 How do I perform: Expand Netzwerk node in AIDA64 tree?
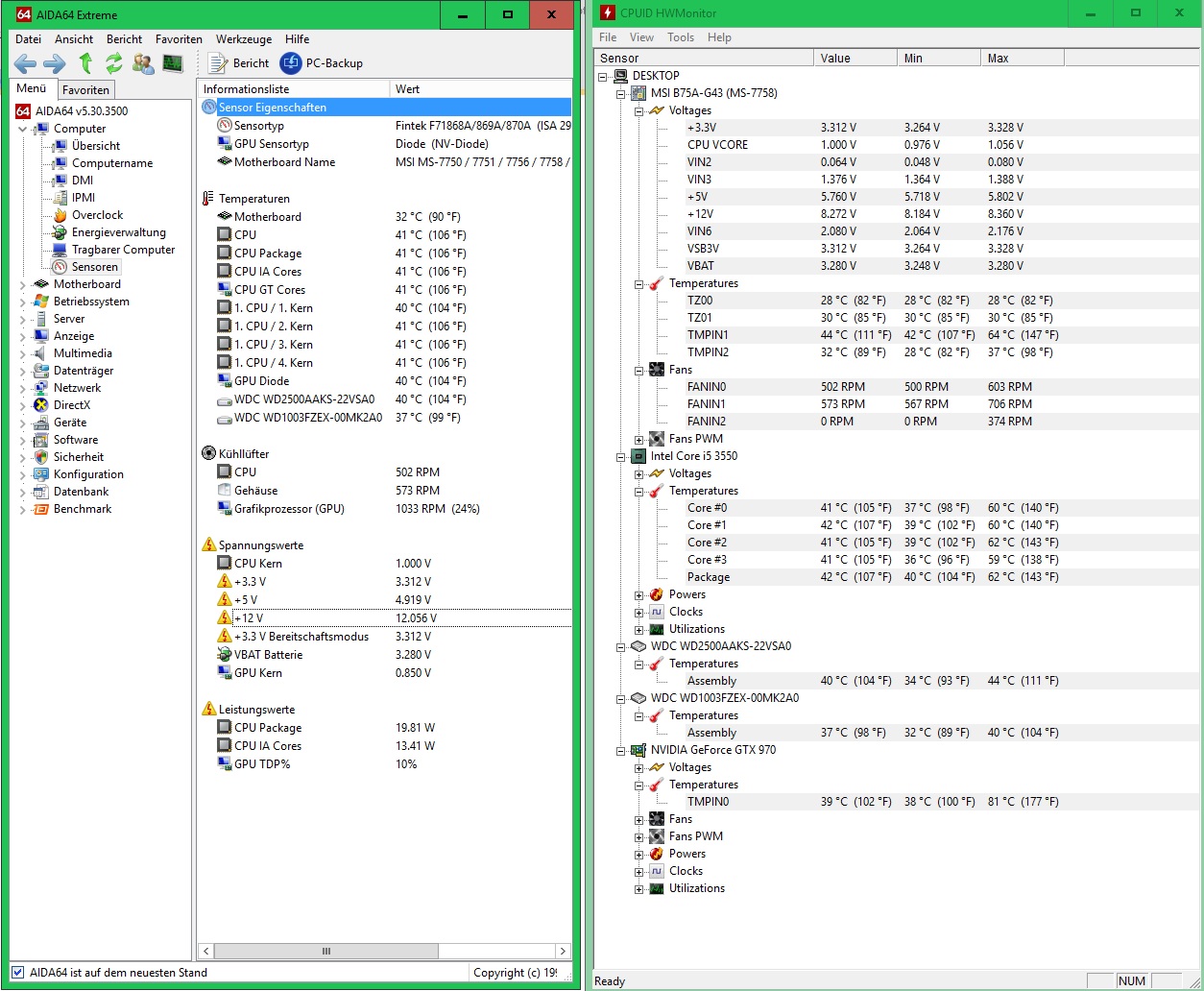23,388
